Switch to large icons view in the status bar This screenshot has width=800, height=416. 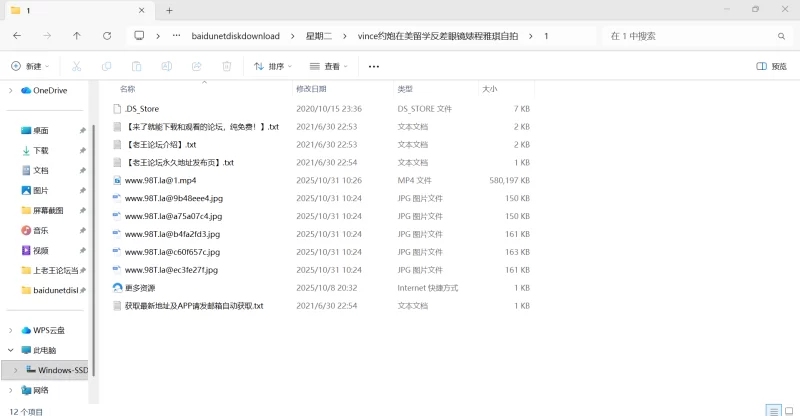pos(788,410)
